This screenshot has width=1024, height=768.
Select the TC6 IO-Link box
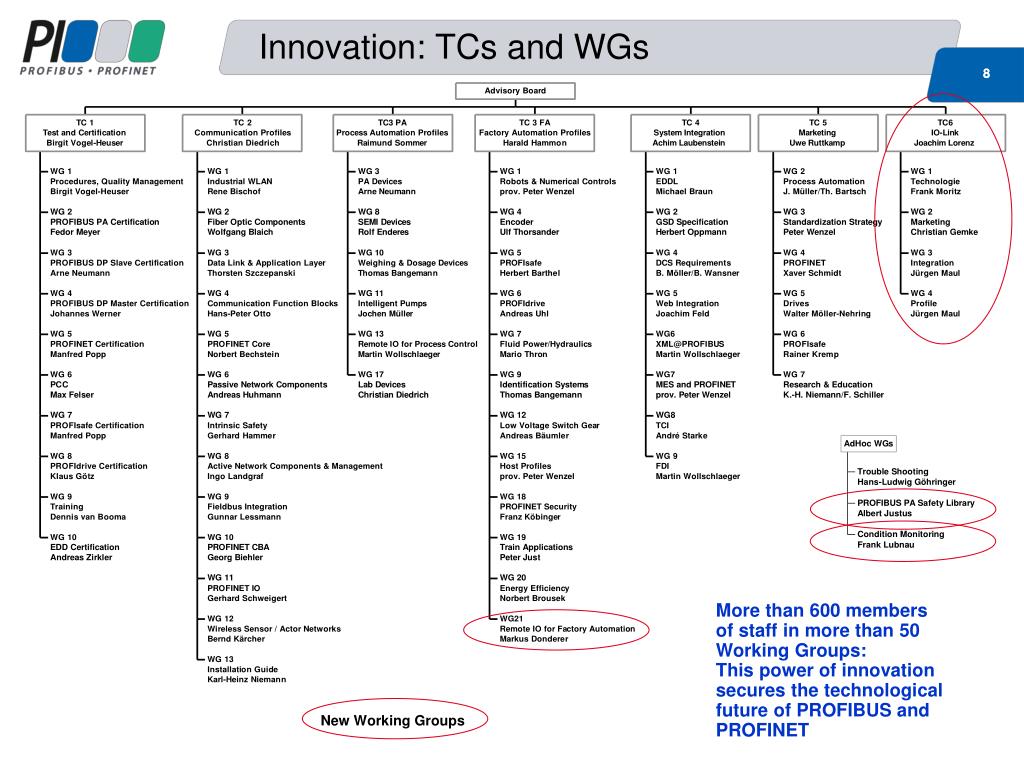(945, 133)
